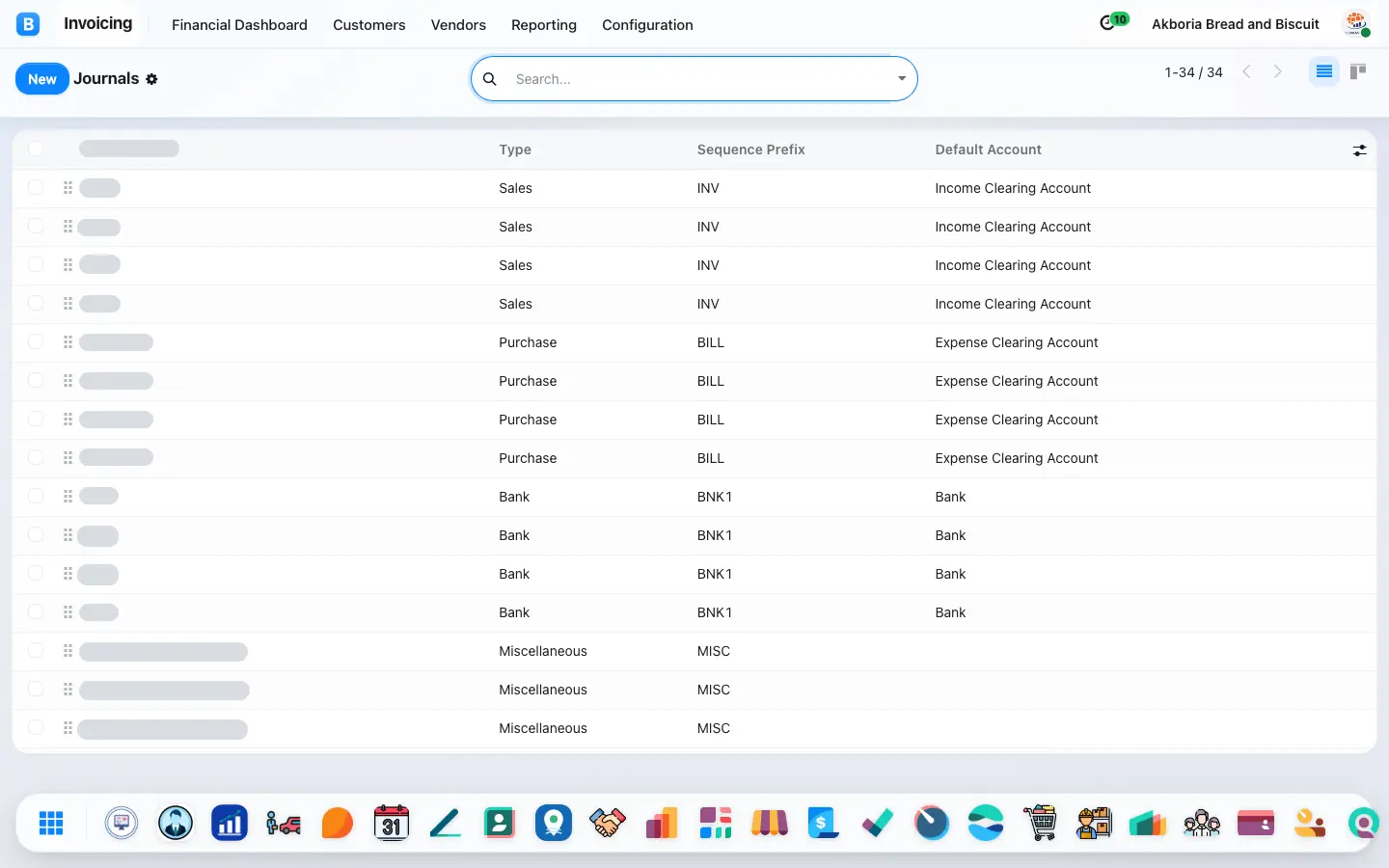Open the blue map pin app in dock
Viewport: 1389px width, 868px height.
[x=554, y=823]
